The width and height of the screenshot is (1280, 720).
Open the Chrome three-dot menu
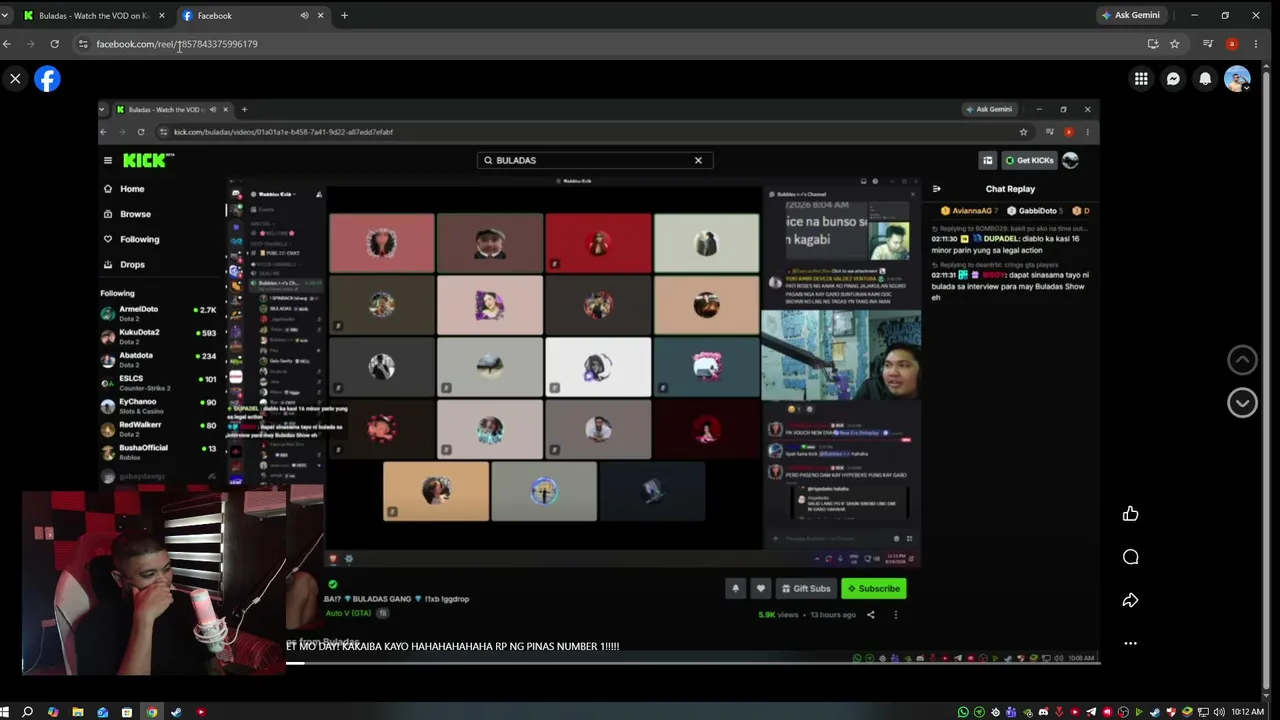[x=1256, y=44]
